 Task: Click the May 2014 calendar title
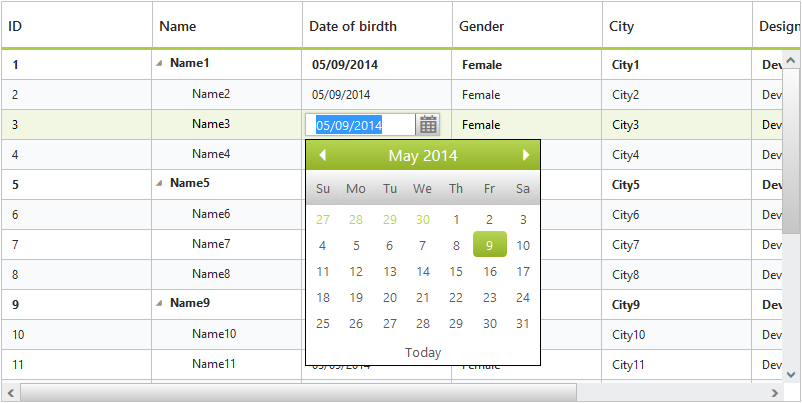(423, 156)
